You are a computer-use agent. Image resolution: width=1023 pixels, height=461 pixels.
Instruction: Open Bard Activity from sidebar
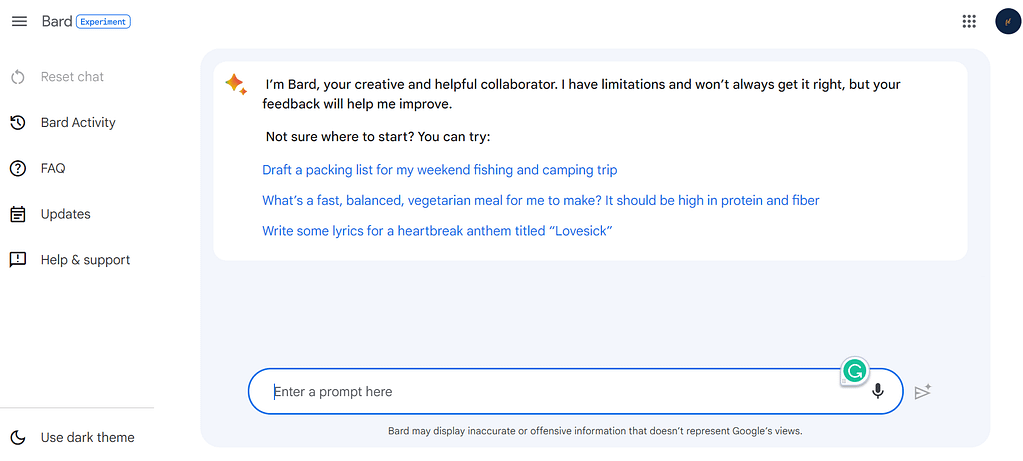[78, 123]
